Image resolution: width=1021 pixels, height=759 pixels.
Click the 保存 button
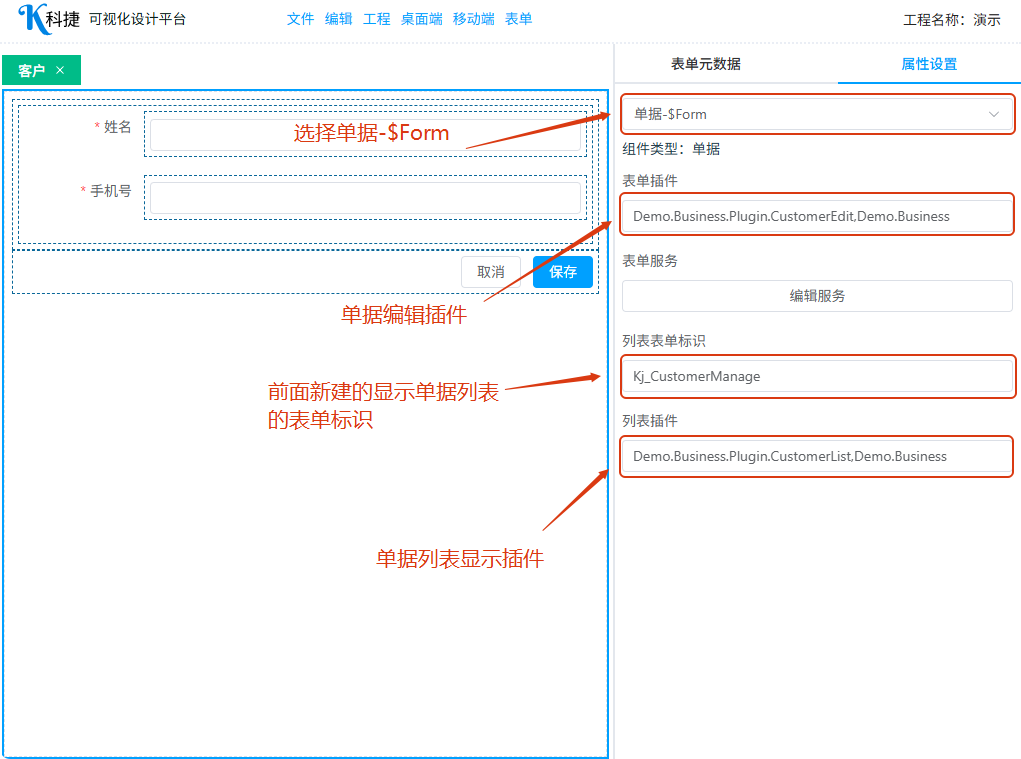[562, 272]
